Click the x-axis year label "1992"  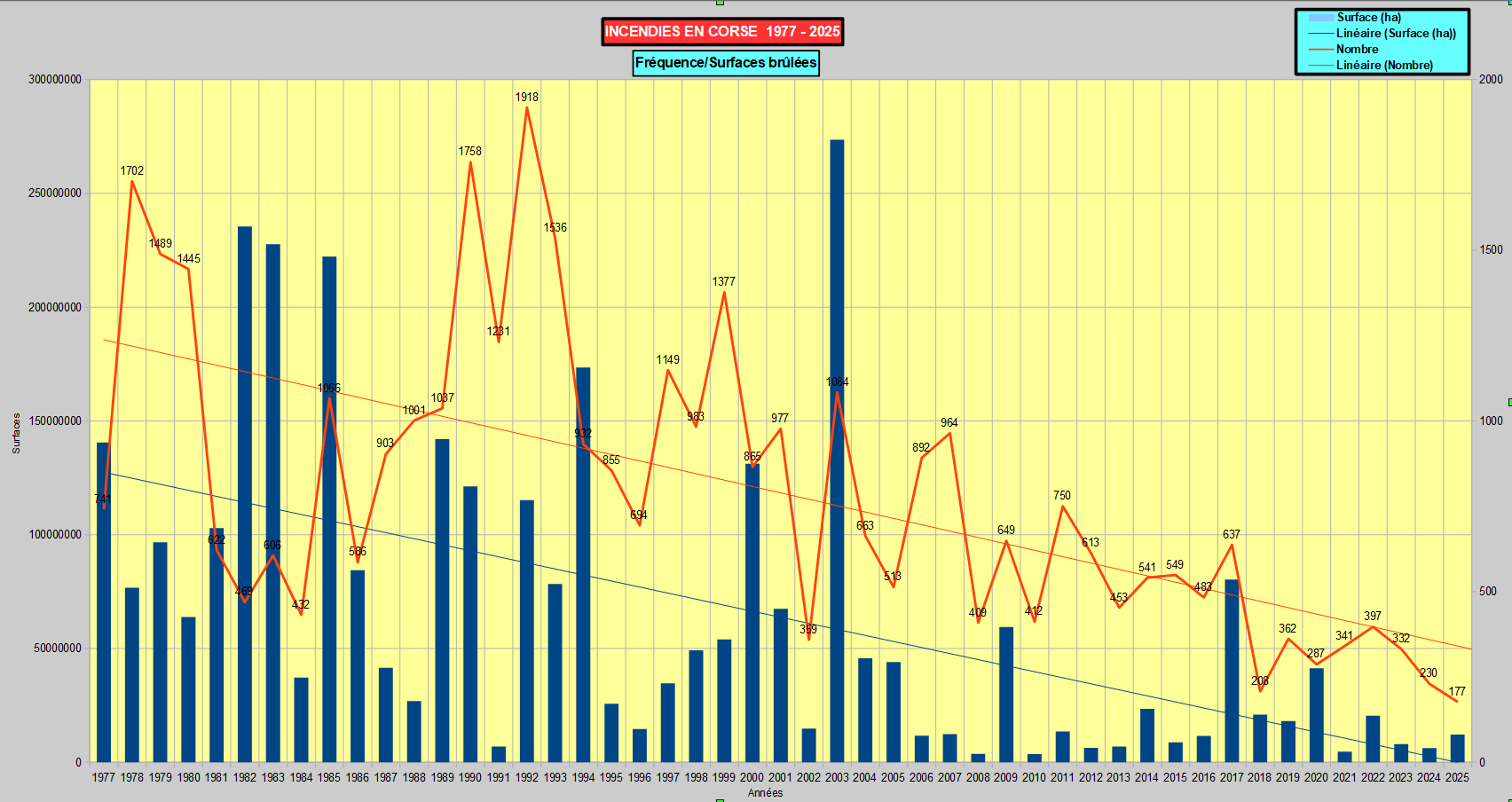527,777
